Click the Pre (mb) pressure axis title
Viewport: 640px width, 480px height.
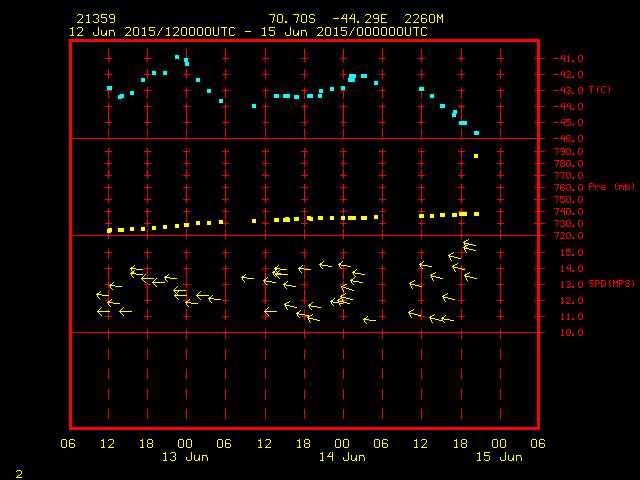[611, 187]
